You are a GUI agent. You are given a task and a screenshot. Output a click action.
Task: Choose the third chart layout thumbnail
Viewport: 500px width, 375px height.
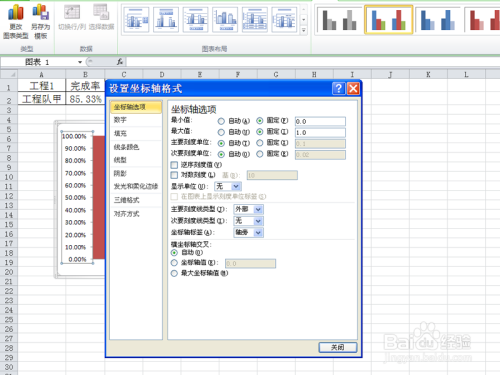[x=196, y=20]
